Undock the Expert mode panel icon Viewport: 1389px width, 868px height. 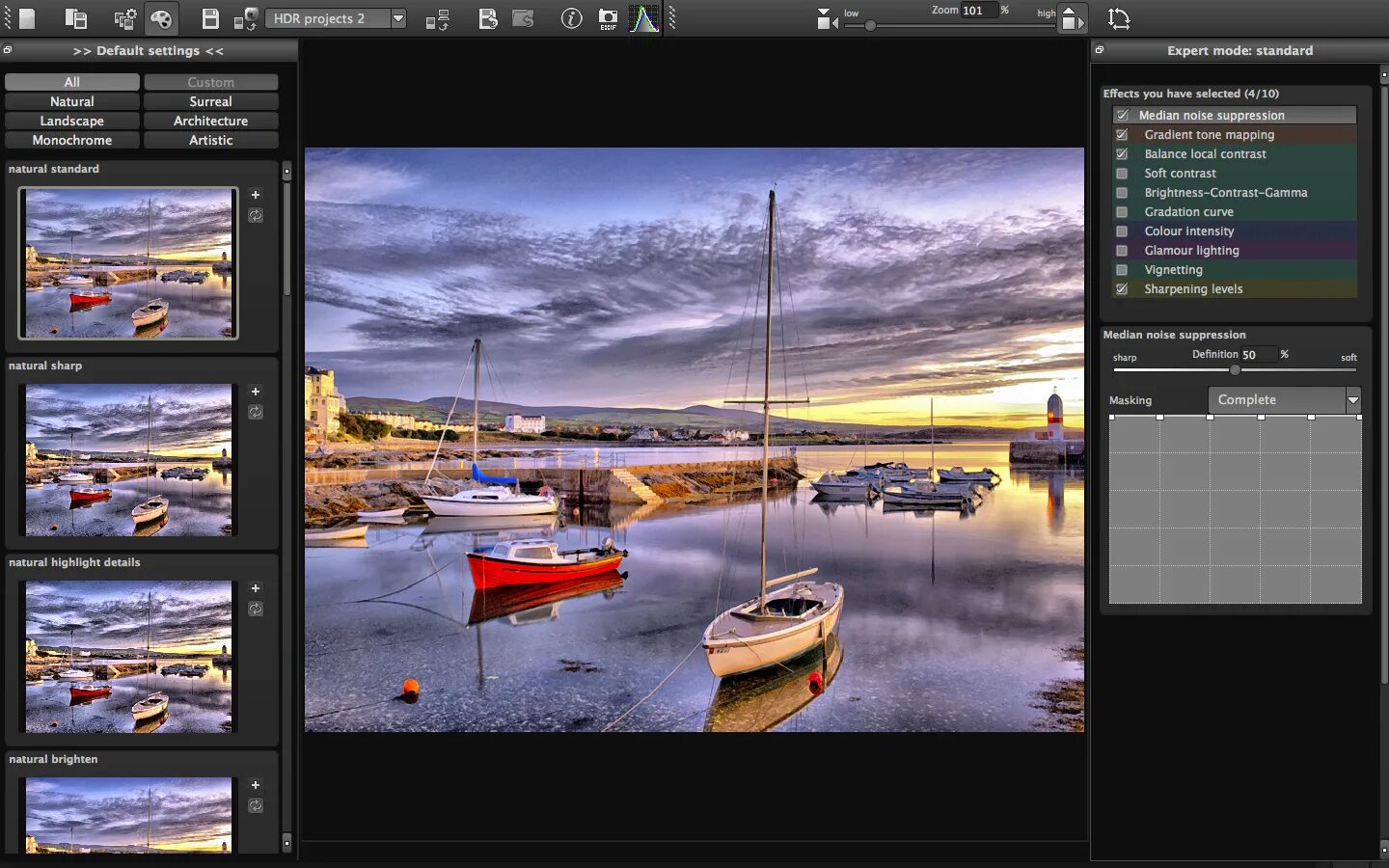pos(1099,50)
